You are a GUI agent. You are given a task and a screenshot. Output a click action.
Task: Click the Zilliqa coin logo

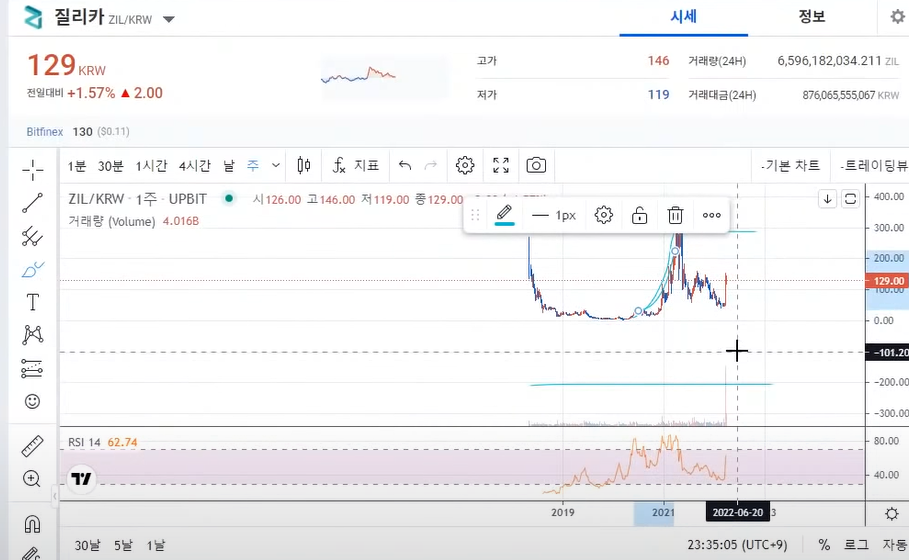[x=33, y=17]
